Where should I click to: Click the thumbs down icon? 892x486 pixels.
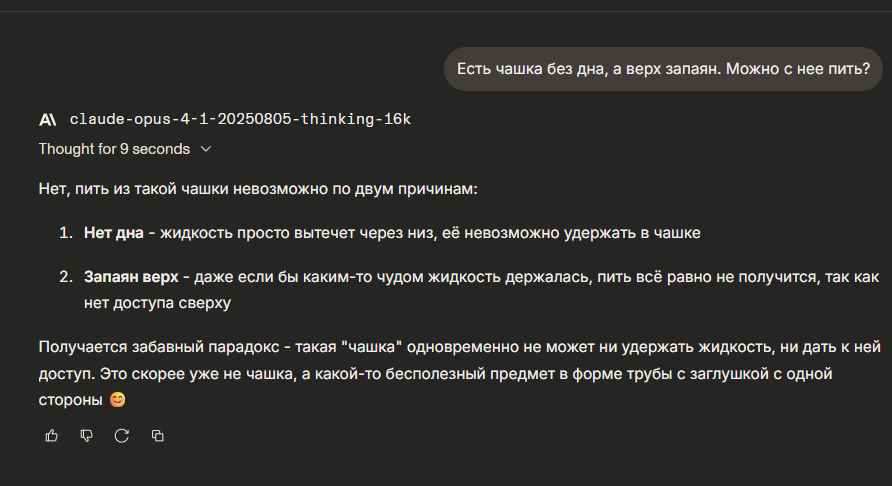87,435
